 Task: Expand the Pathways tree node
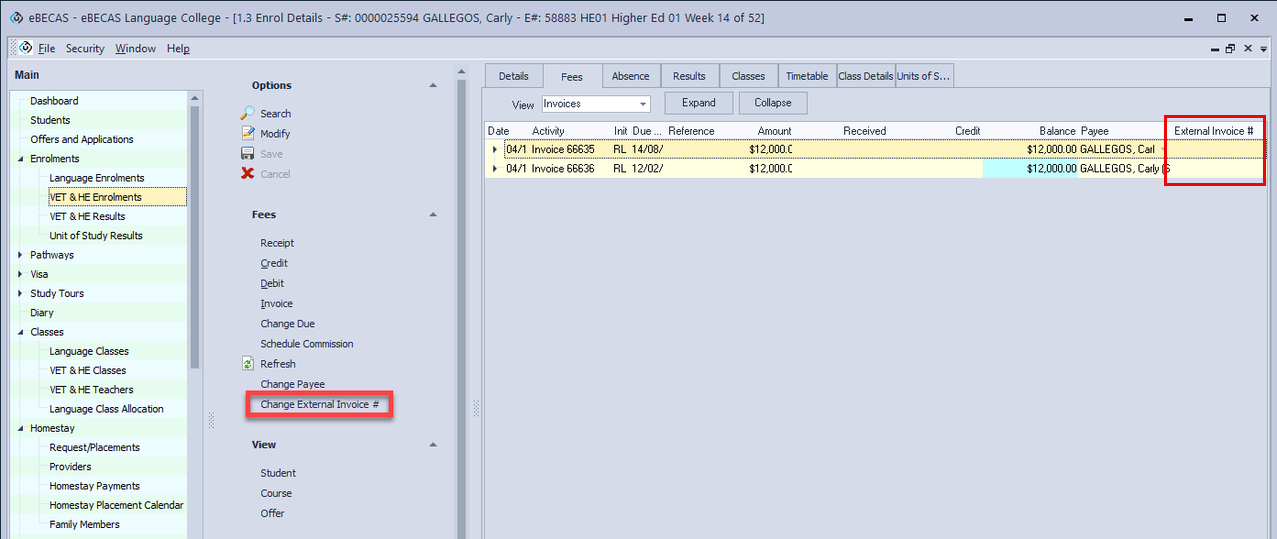[21, 255]
